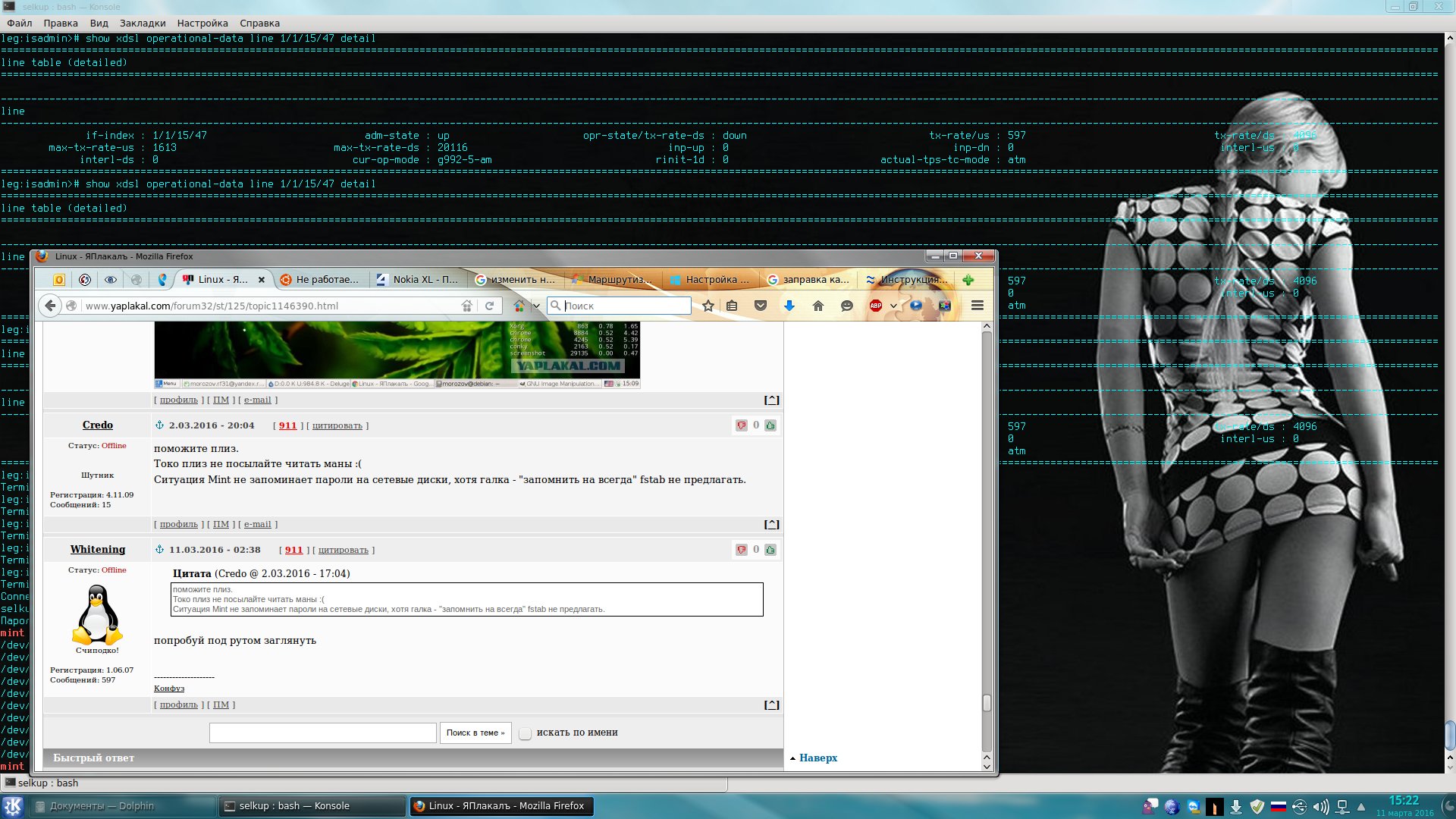Switch to the 'Не работае...' tab
This screenshot has height=819, width=1456.
pyautogui.click(x=321, y=280)
